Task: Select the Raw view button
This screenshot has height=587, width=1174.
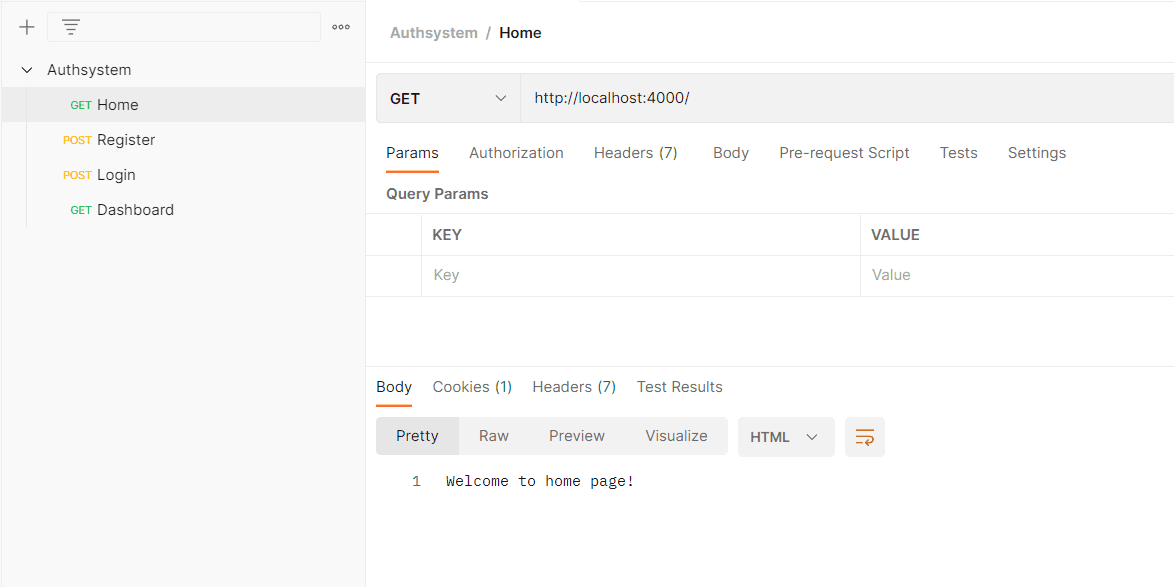Action: tap(493, 437)
